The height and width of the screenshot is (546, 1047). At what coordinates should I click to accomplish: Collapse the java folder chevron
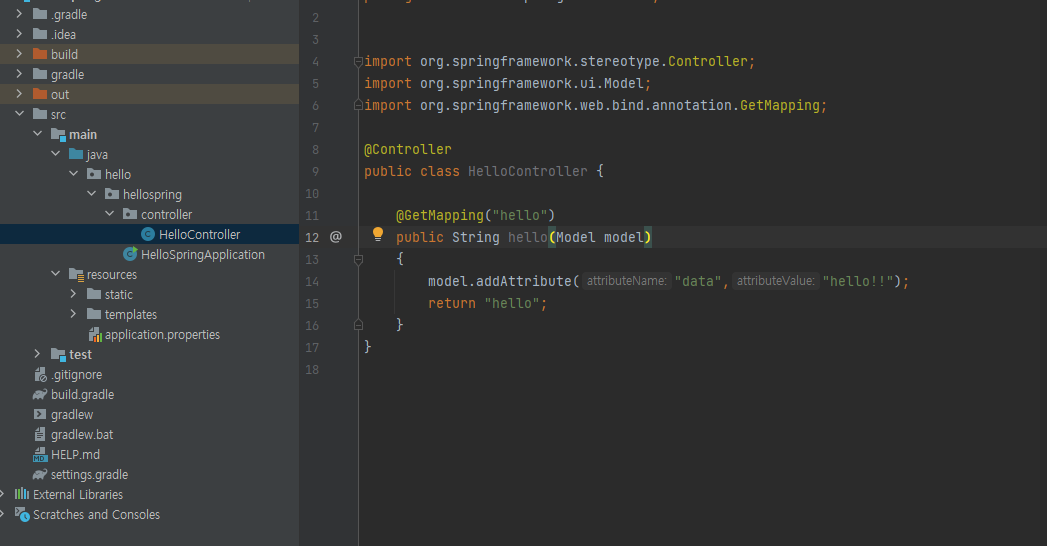55,154
